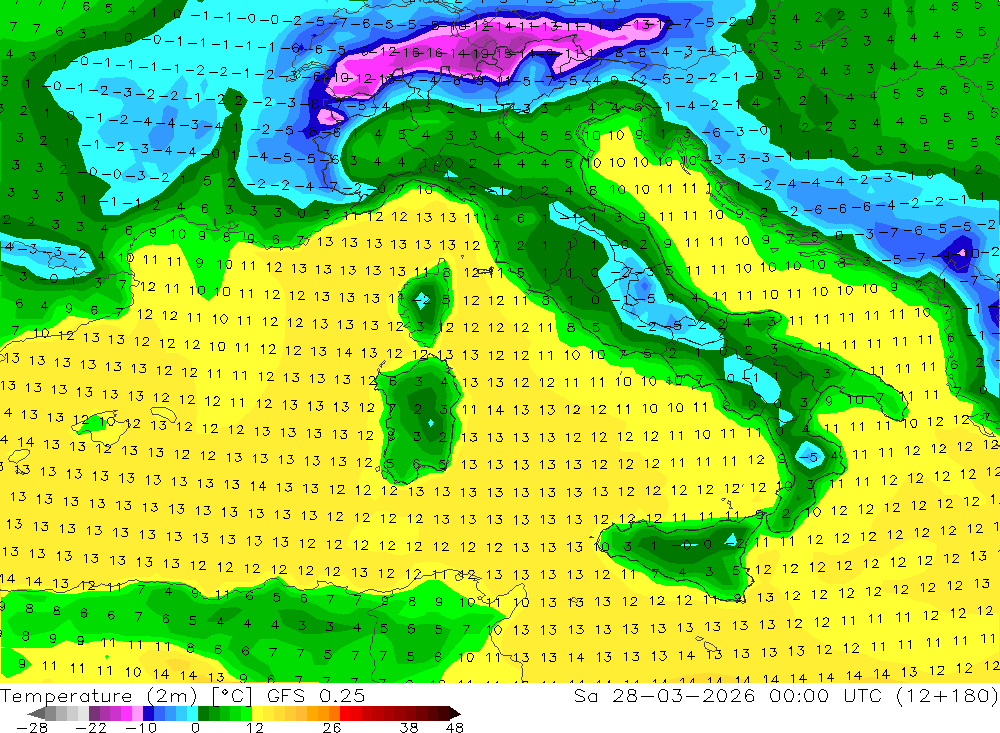Click the "[°C]" unit label
Viewport: 1000px width, 733px height.
232,695
